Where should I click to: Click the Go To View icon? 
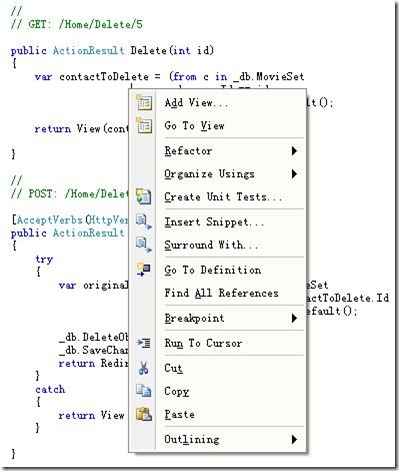pyautogui.click(x=144, y=126)
